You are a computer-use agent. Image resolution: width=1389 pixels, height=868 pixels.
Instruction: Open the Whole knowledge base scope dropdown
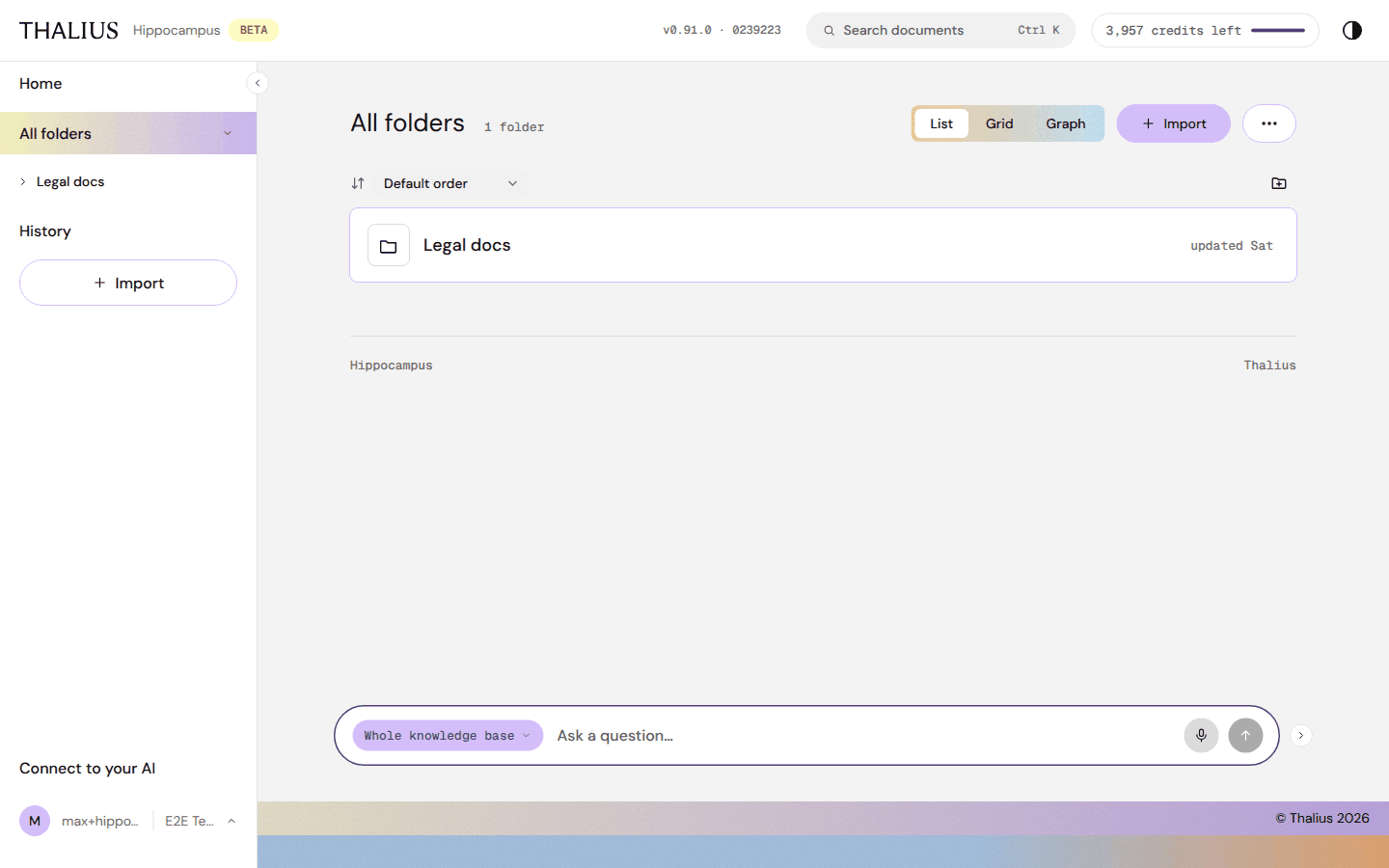[x=448, y=735]
